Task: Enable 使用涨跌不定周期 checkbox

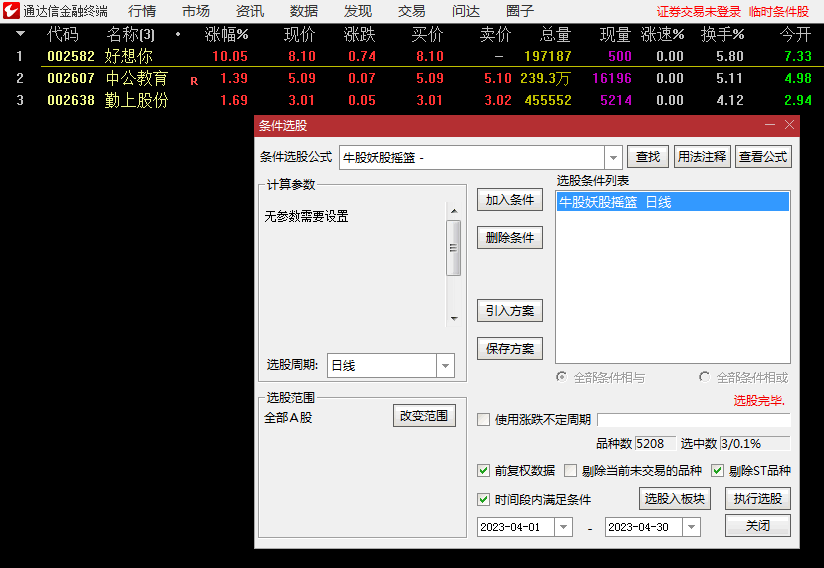Action: point(483,419)
